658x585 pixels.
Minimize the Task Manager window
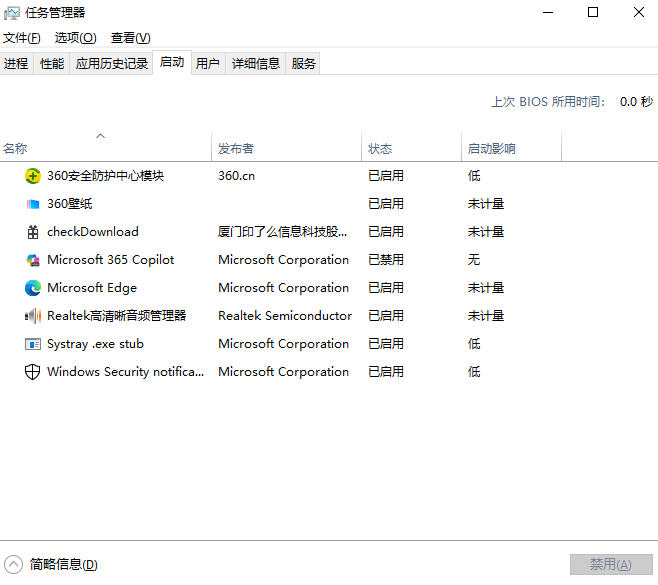(548, 13)
